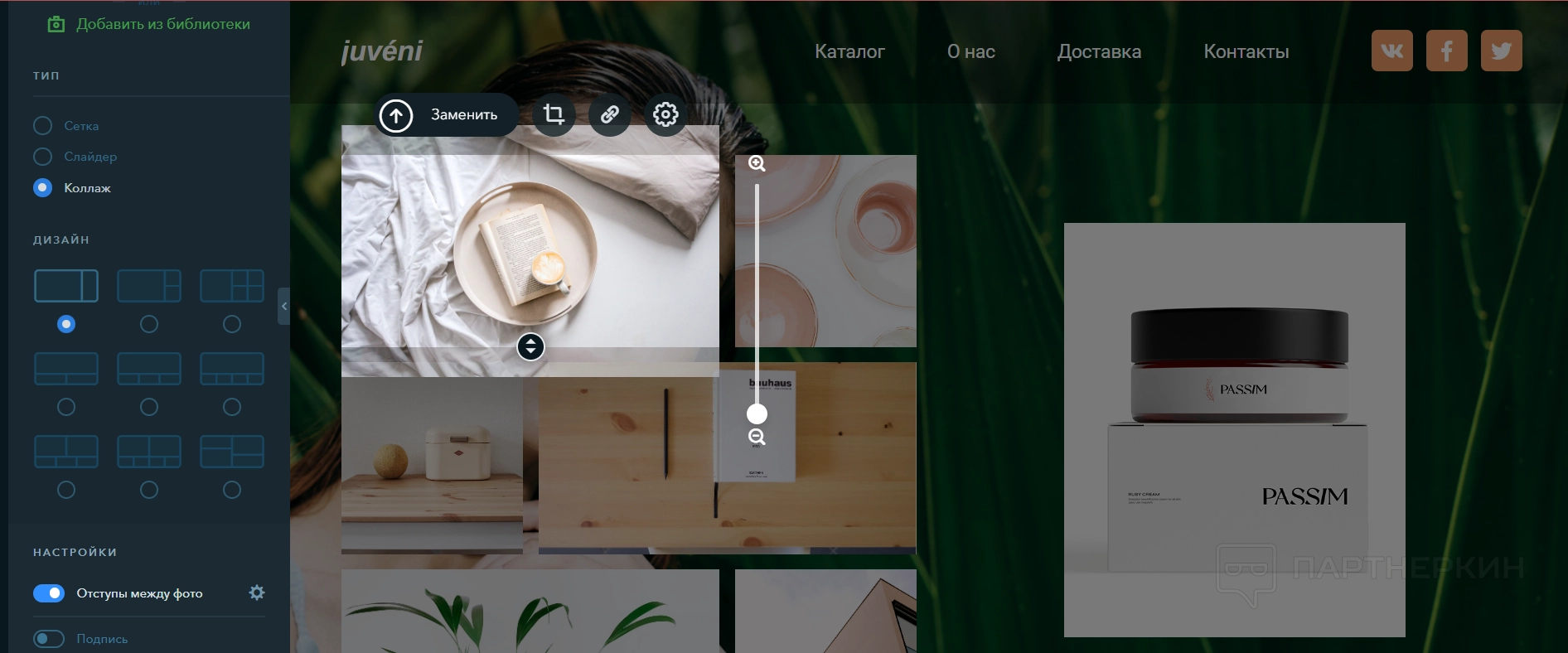Select the layout thumbnail with four right cells

click(232, 286)
